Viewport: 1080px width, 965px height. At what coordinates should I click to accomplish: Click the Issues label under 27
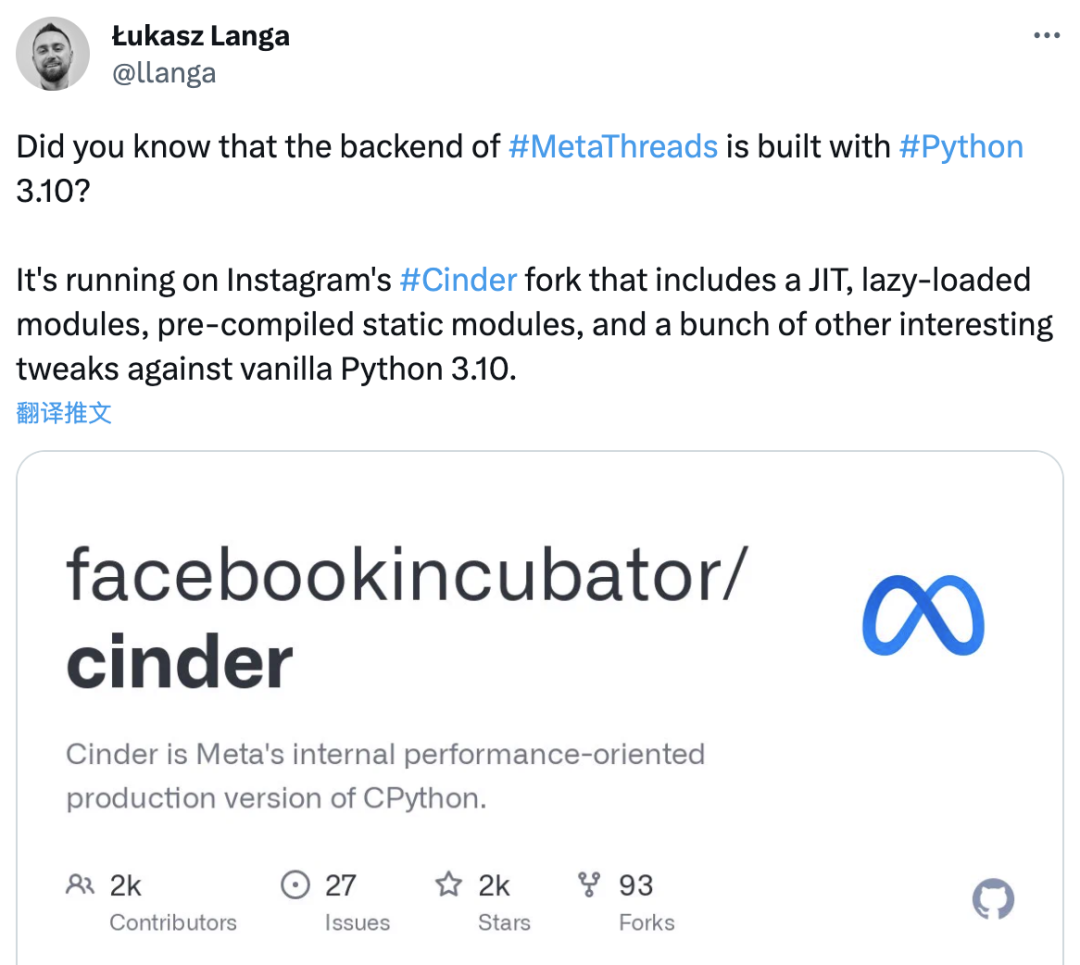[357, 922]
